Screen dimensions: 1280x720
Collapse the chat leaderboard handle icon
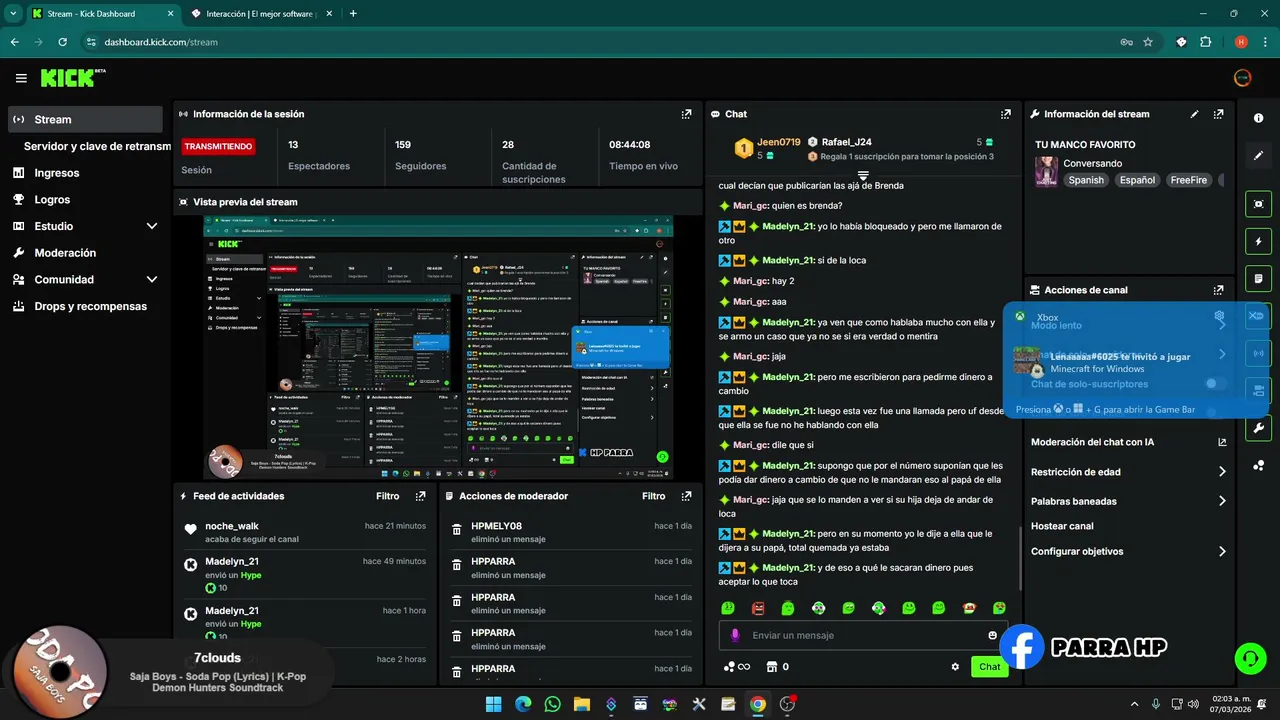tap(863, 175)
